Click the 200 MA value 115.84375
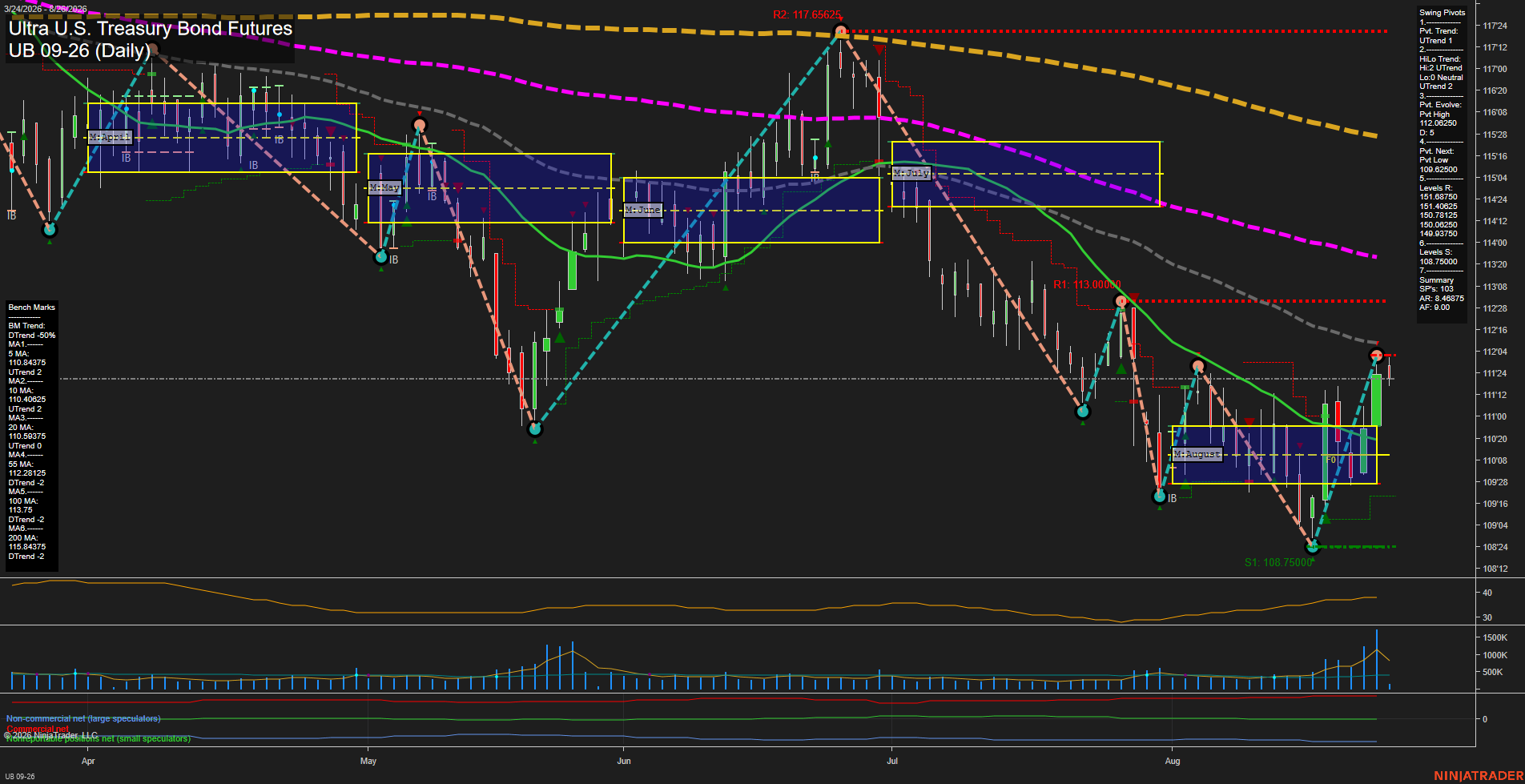The width and height of the screenshot is (1525, 784). [27, 547]
